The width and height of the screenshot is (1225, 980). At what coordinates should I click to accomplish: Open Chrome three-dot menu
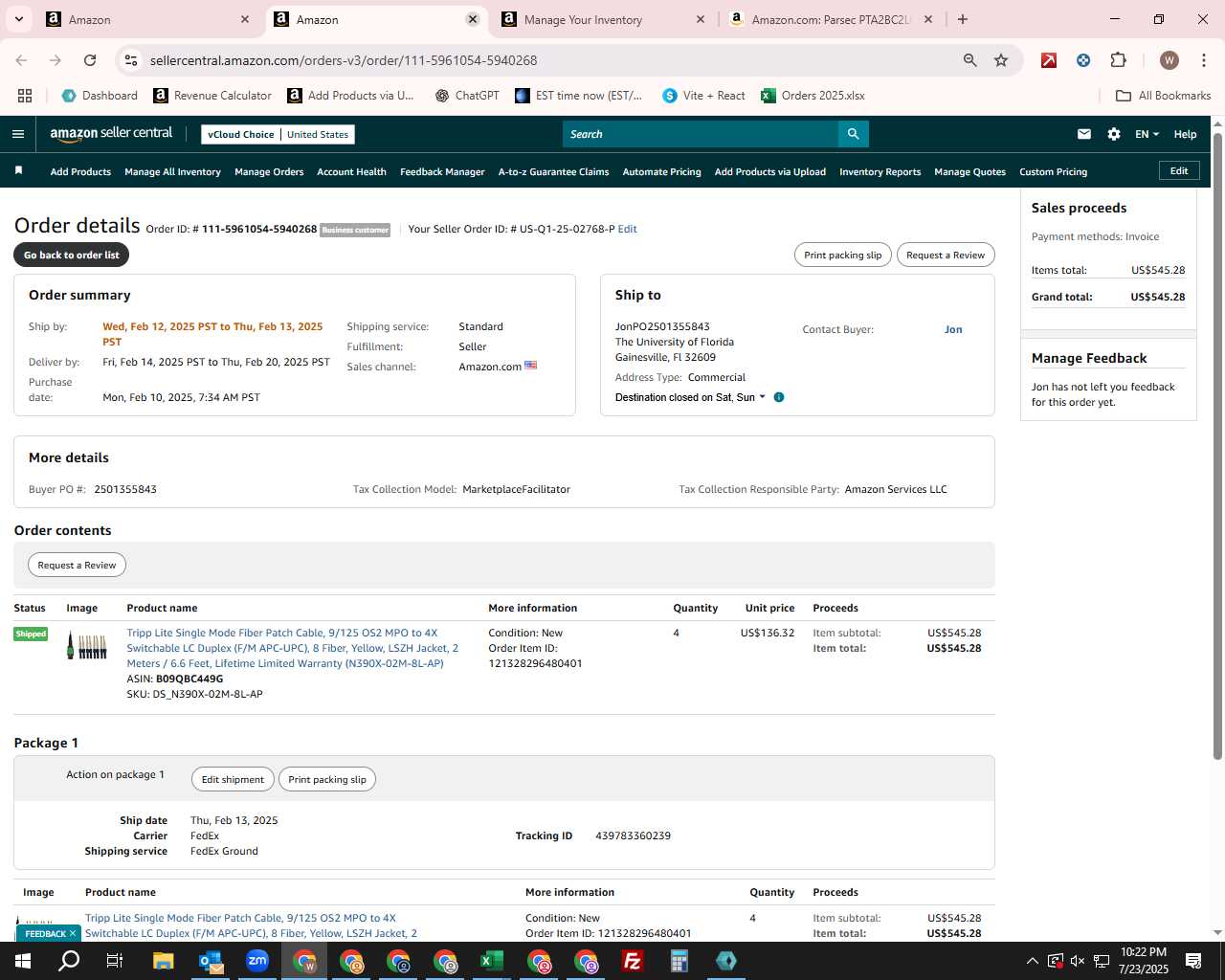[1202, 60]
